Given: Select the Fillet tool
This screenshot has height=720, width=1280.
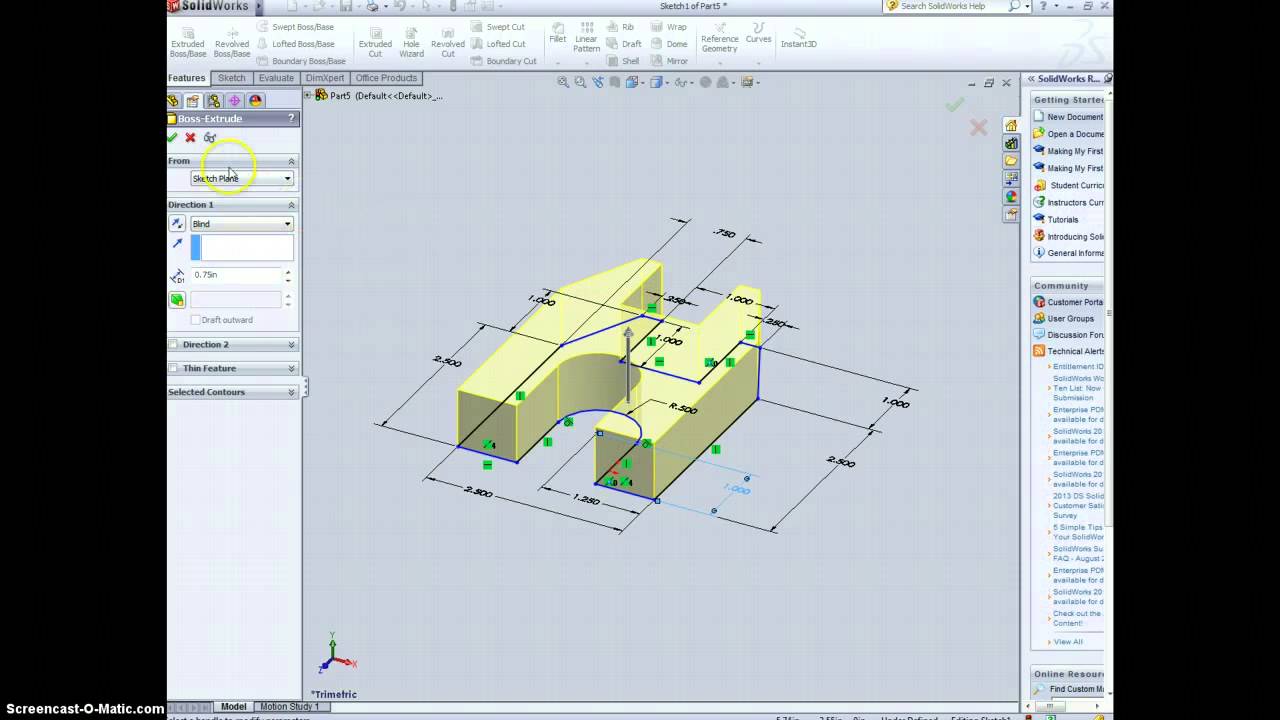Looking at the screenshot, I should (x=557, y=35).
